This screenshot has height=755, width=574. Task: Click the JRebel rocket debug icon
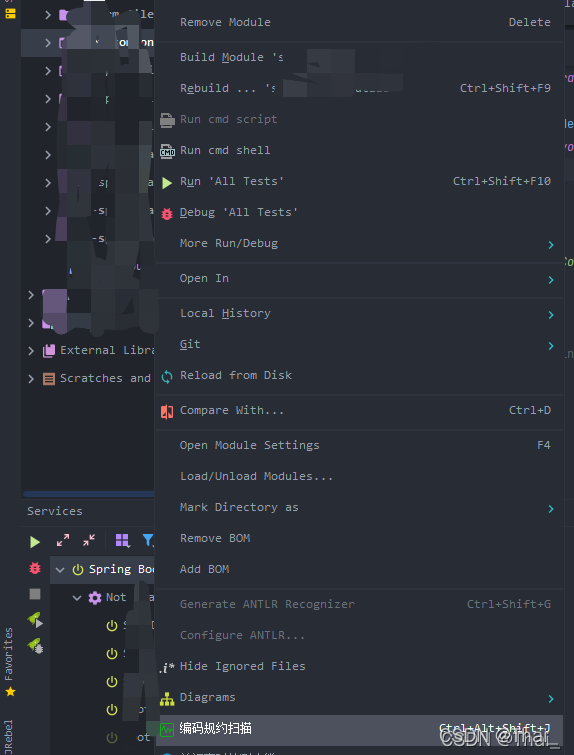[35, 645]
